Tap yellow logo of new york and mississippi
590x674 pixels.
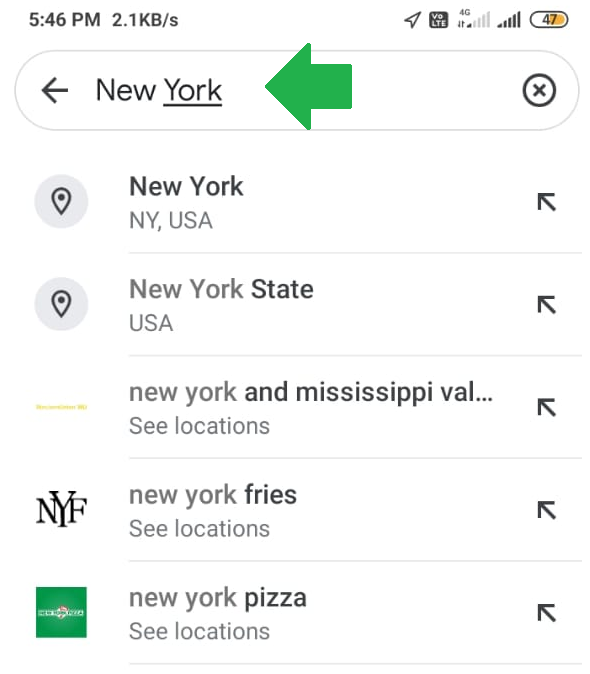coord(61,407)
